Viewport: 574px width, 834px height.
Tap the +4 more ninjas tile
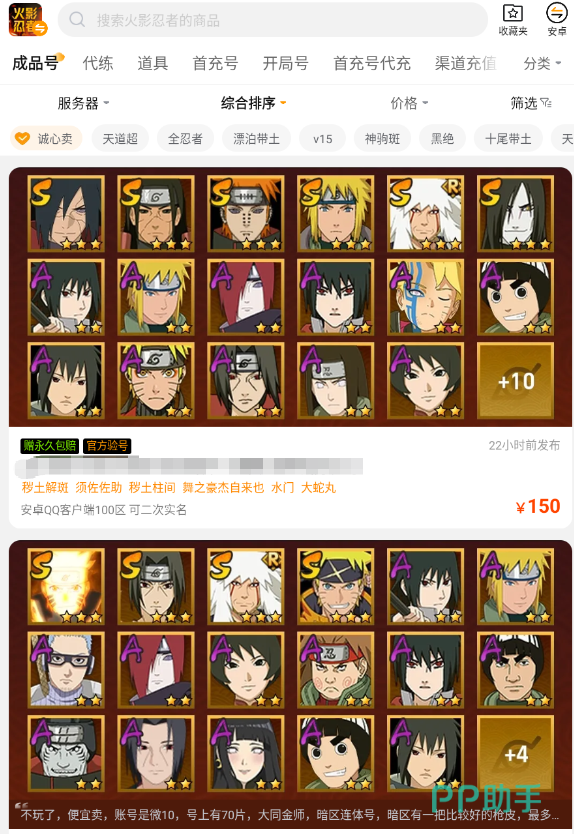pos(515,754)
